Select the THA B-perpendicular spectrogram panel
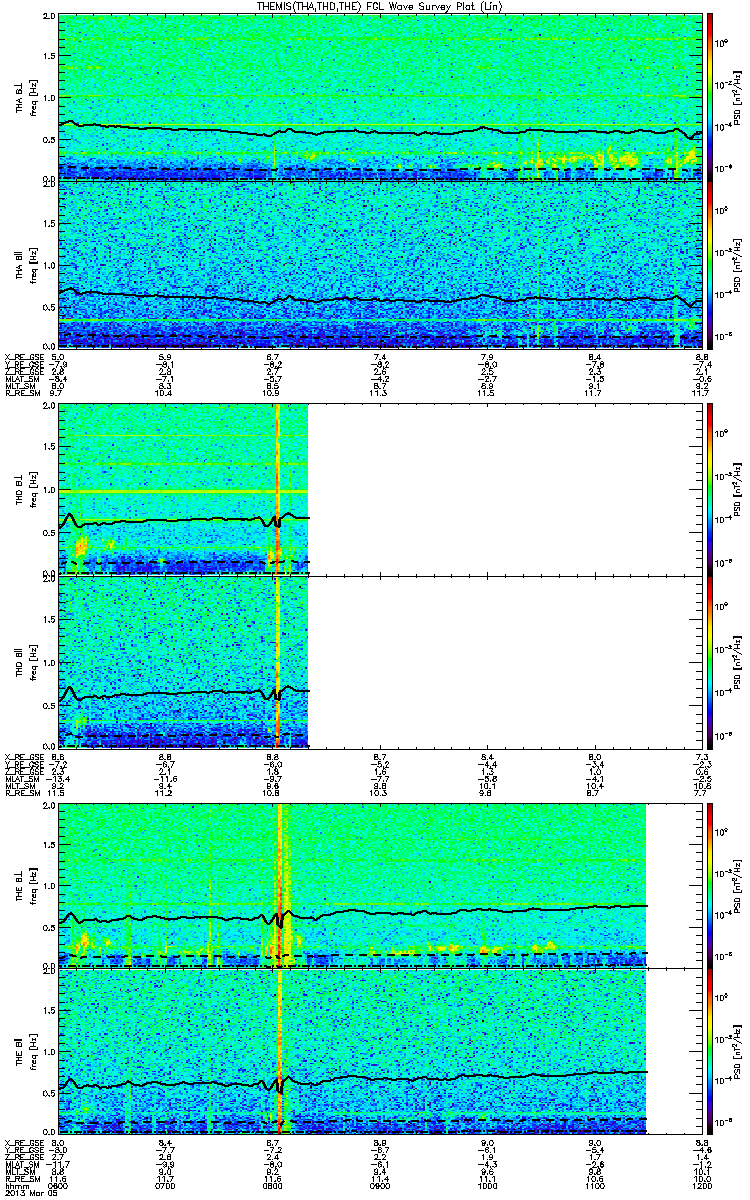 point(381,98)
